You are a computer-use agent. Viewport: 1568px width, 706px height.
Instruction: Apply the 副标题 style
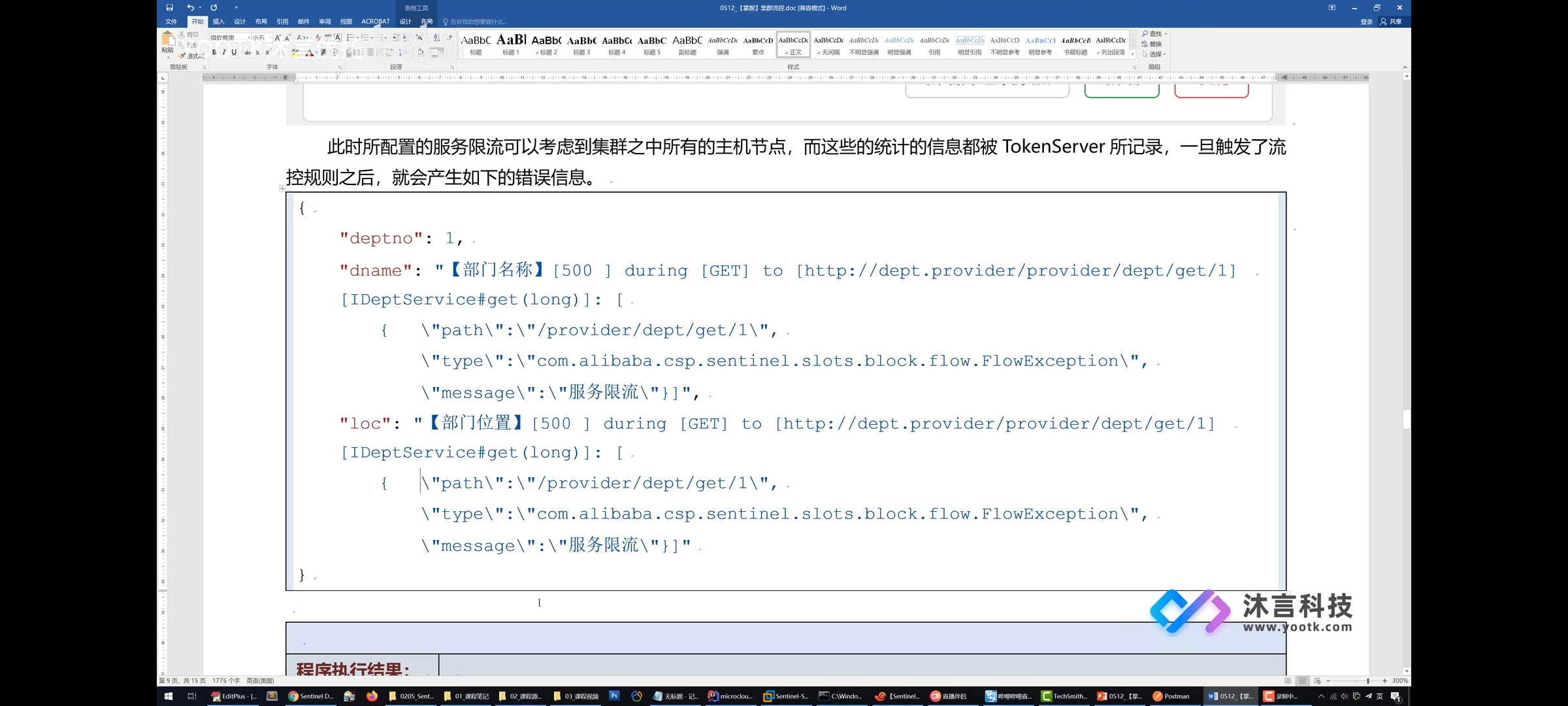coord(687,44)
